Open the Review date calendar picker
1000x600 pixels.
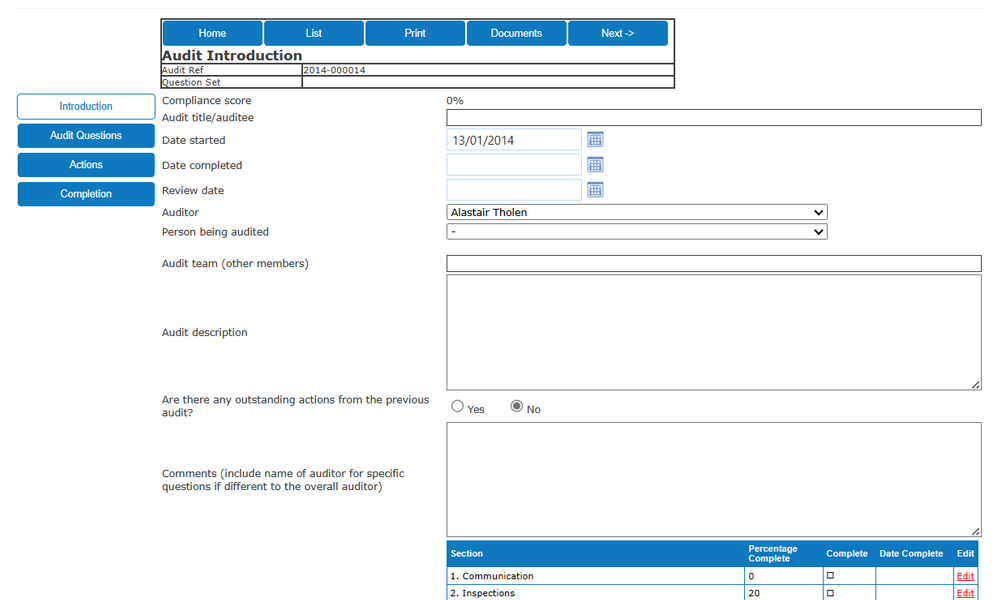(x=595, y=189)
